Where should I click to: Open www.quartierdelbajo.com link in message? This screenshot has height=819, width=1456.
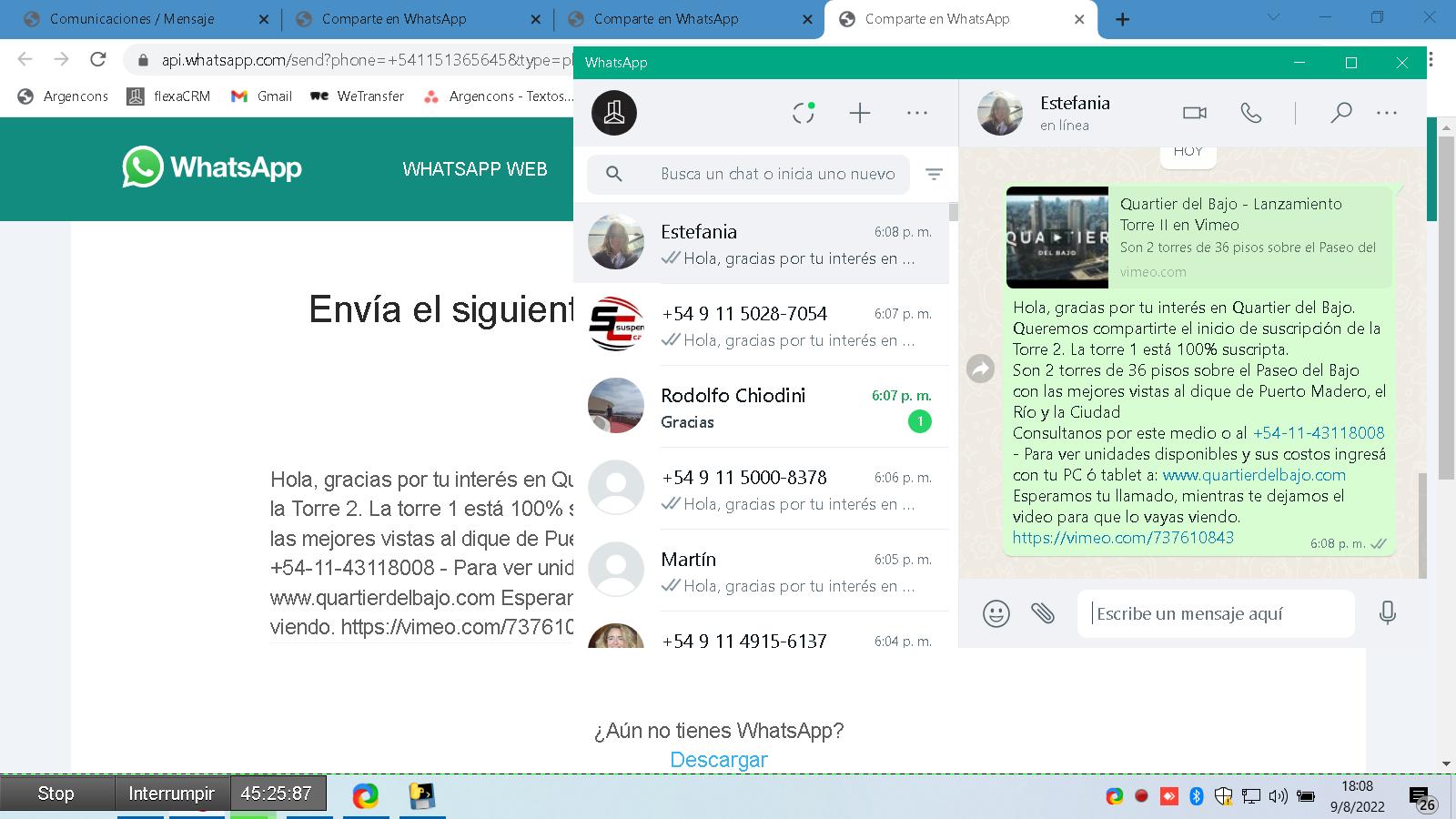[1254, 475]
